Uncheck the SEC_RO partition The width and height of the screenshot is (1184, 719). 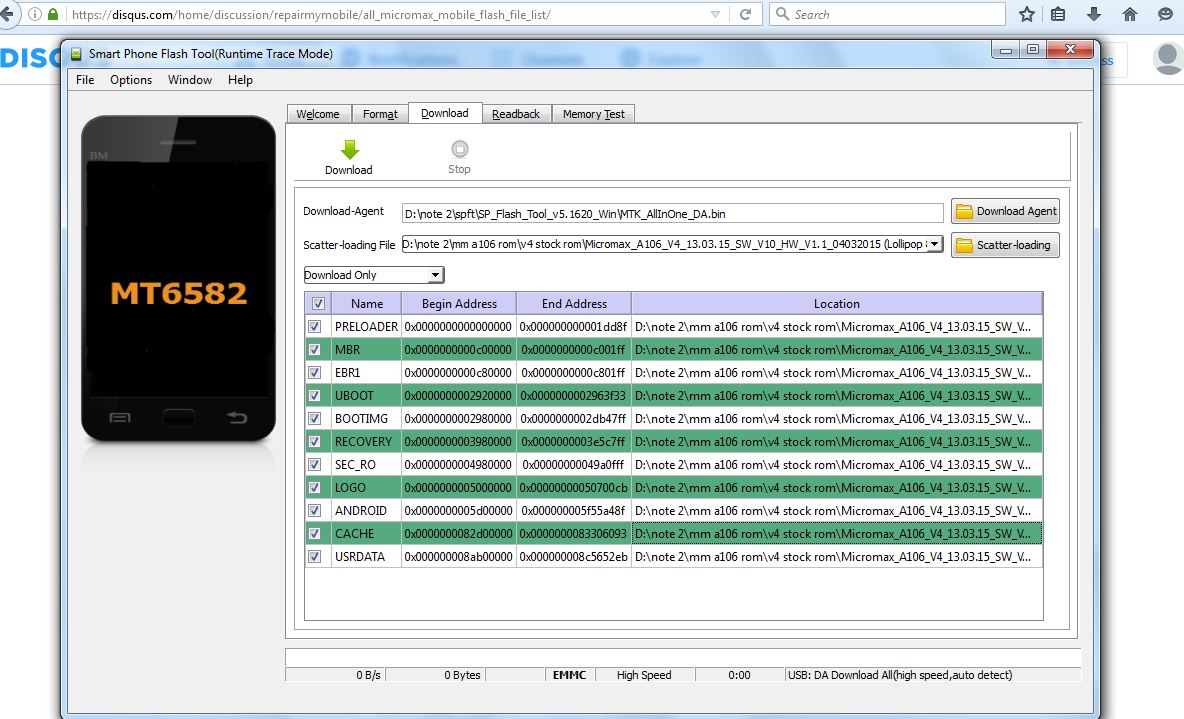pyautogui.click(x=315, y=464)
